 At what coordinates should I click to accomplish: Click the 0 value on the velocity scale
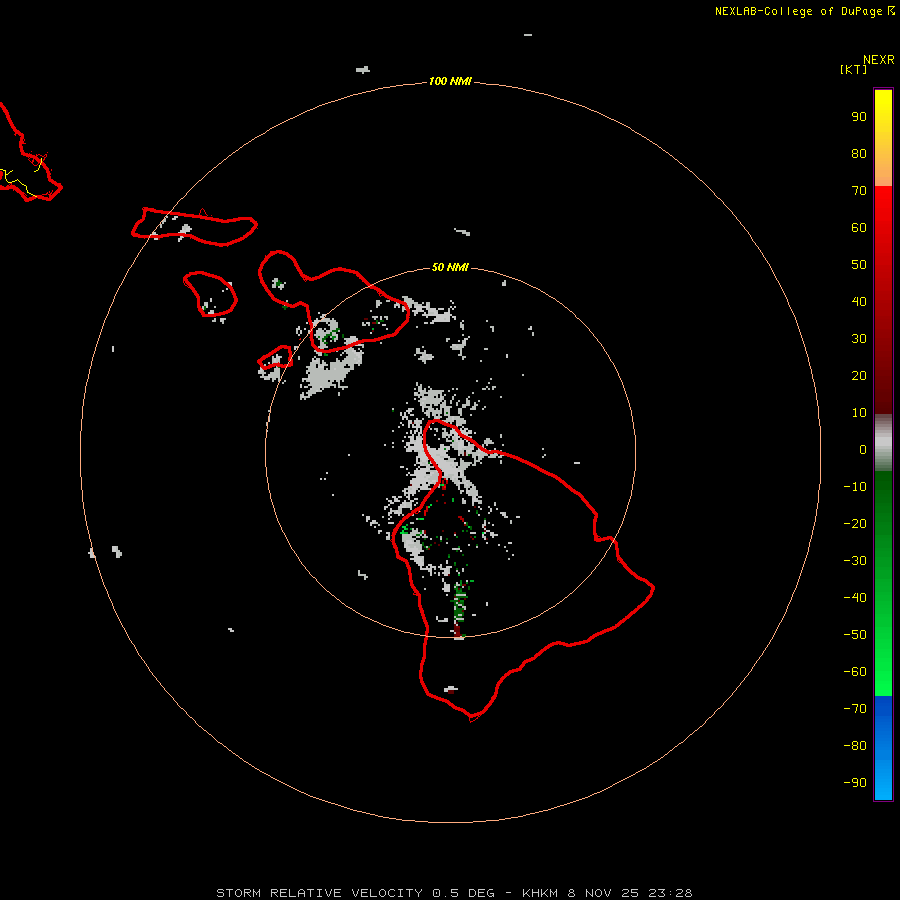pos(863,449)
